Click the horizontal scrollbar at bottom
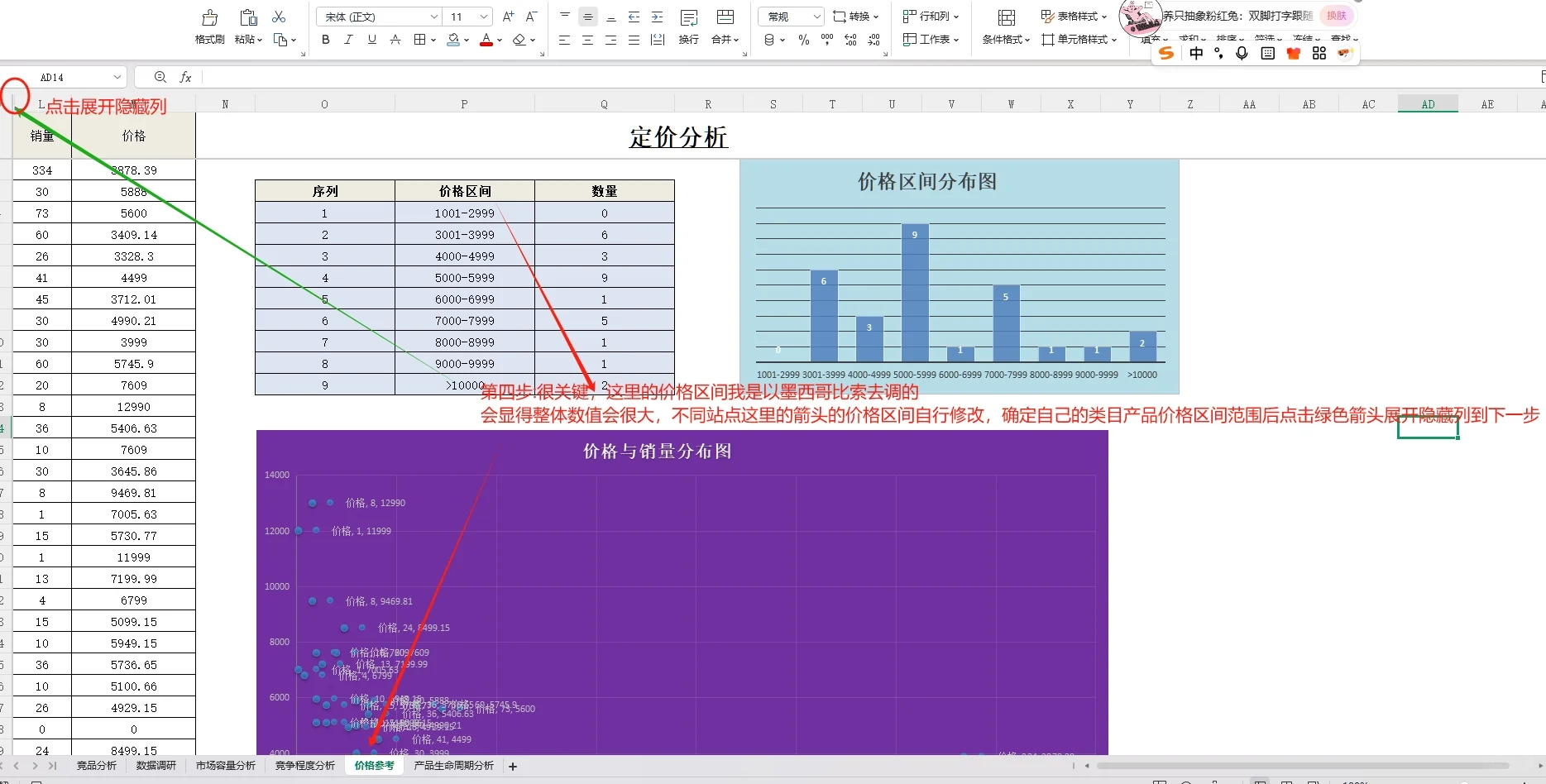 coord(1303,766)
